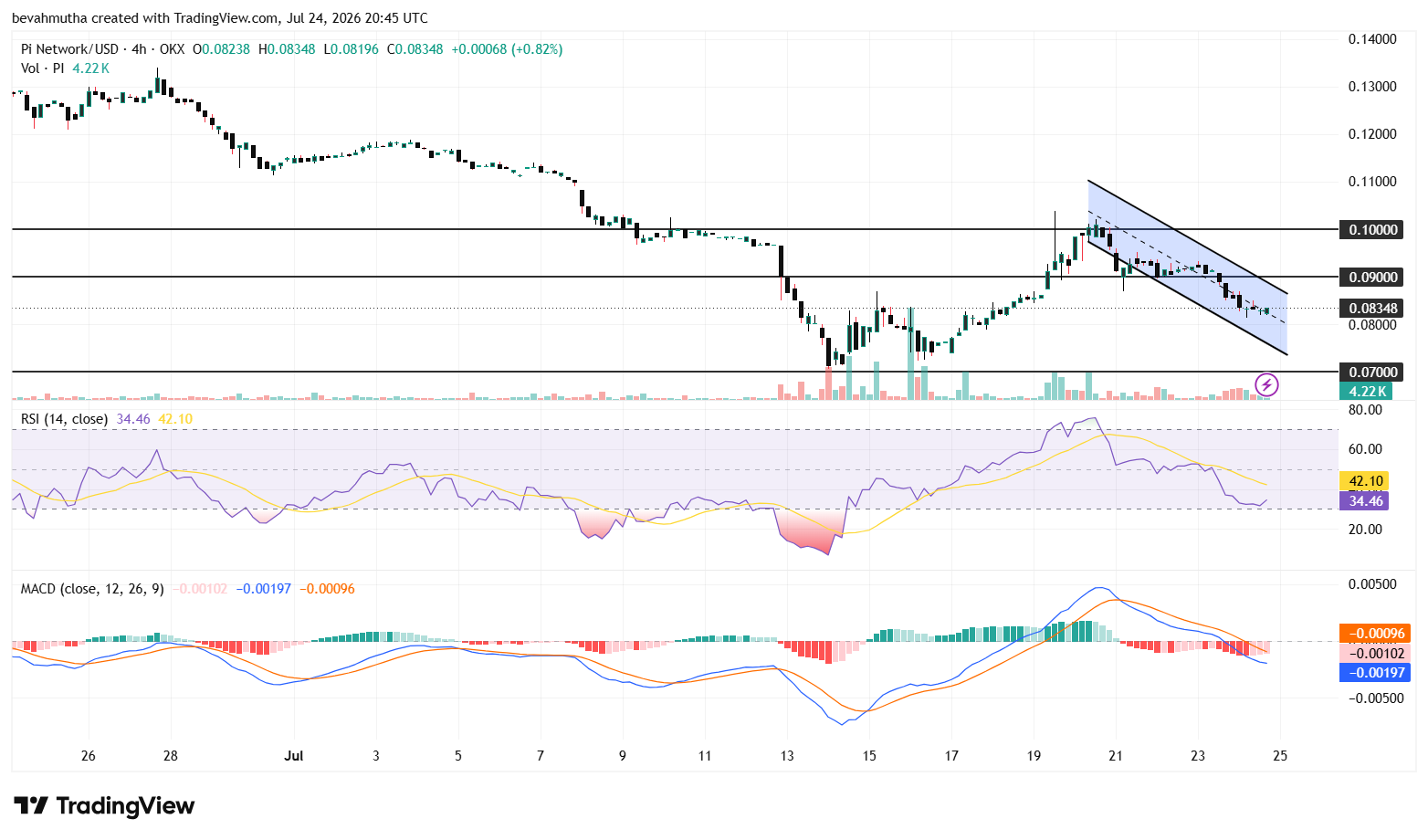Click the purple lightning bolt event icon
1428x840 pixels.
coord(1266,384)
